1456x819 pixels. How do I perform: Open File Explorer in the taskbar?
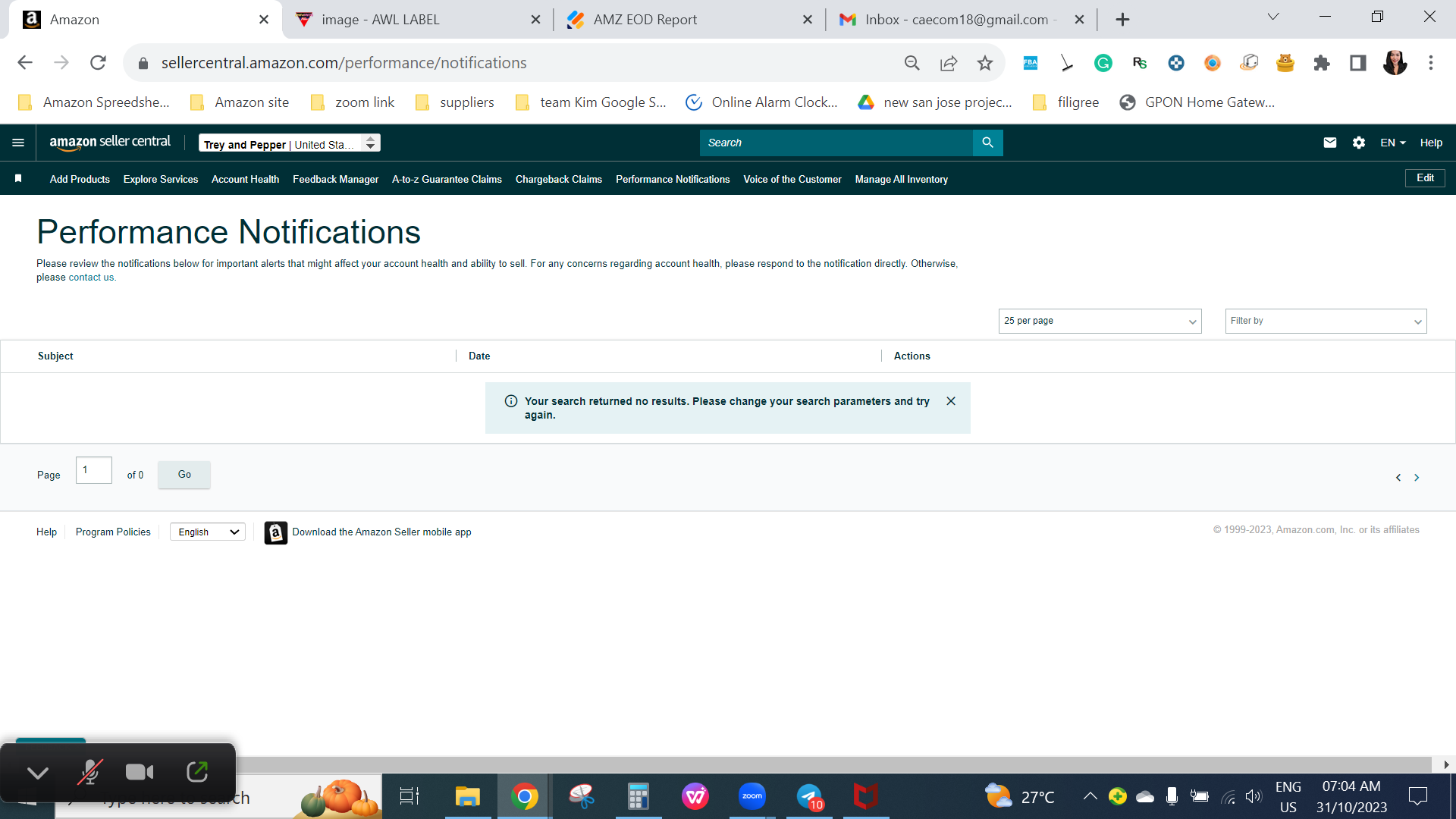468,796
